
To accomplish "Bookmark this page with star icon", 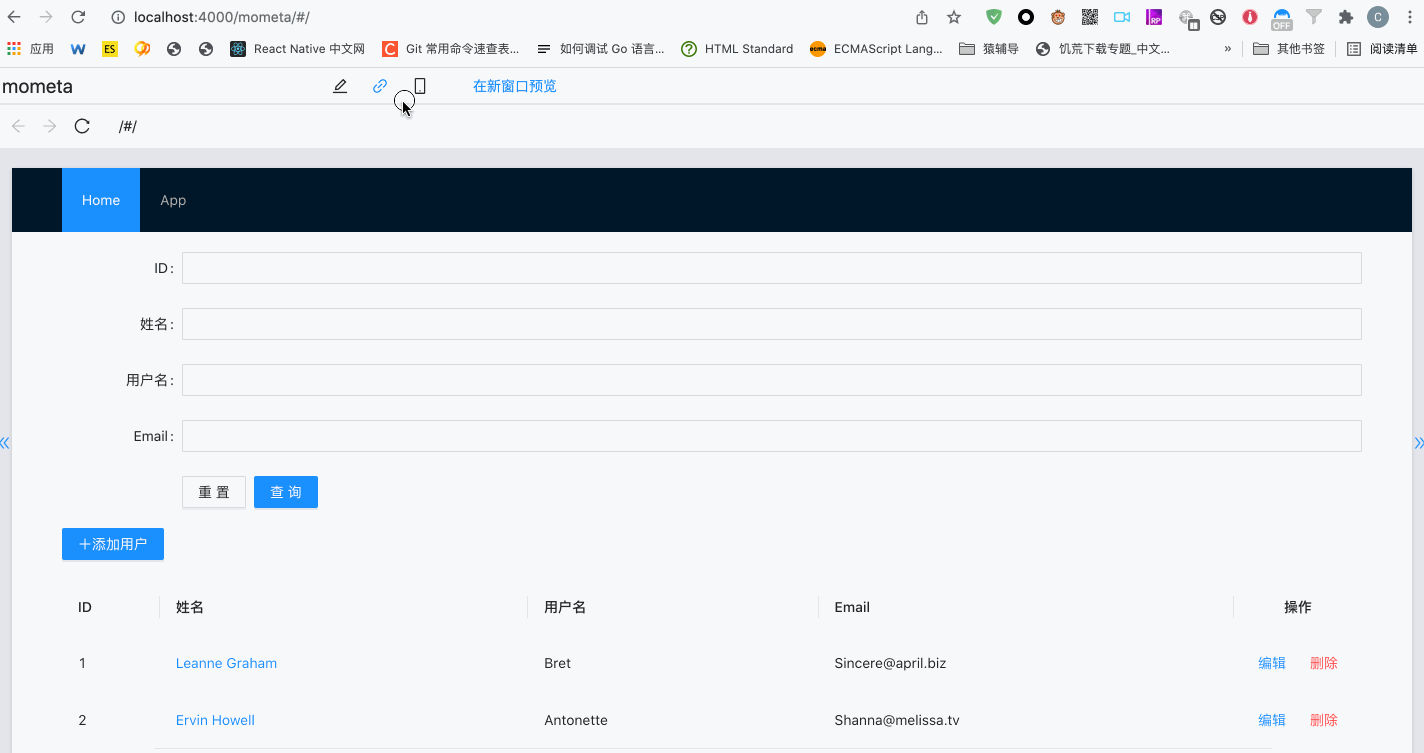I will click(954, 17).
